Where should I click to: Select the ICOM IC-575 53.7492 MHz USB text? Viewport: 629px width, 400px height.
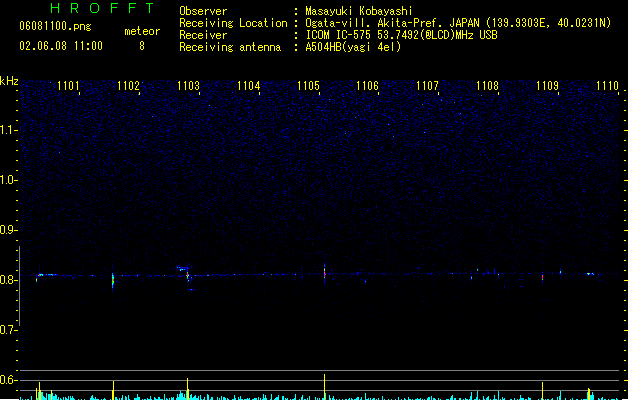[401, 35]
